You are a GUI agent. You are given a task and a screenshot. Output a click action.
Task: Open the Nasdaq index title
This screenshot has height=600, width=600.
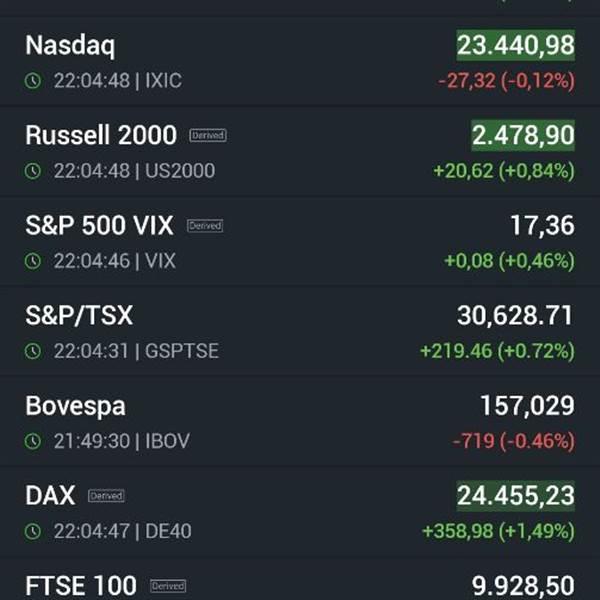(70, 45)
